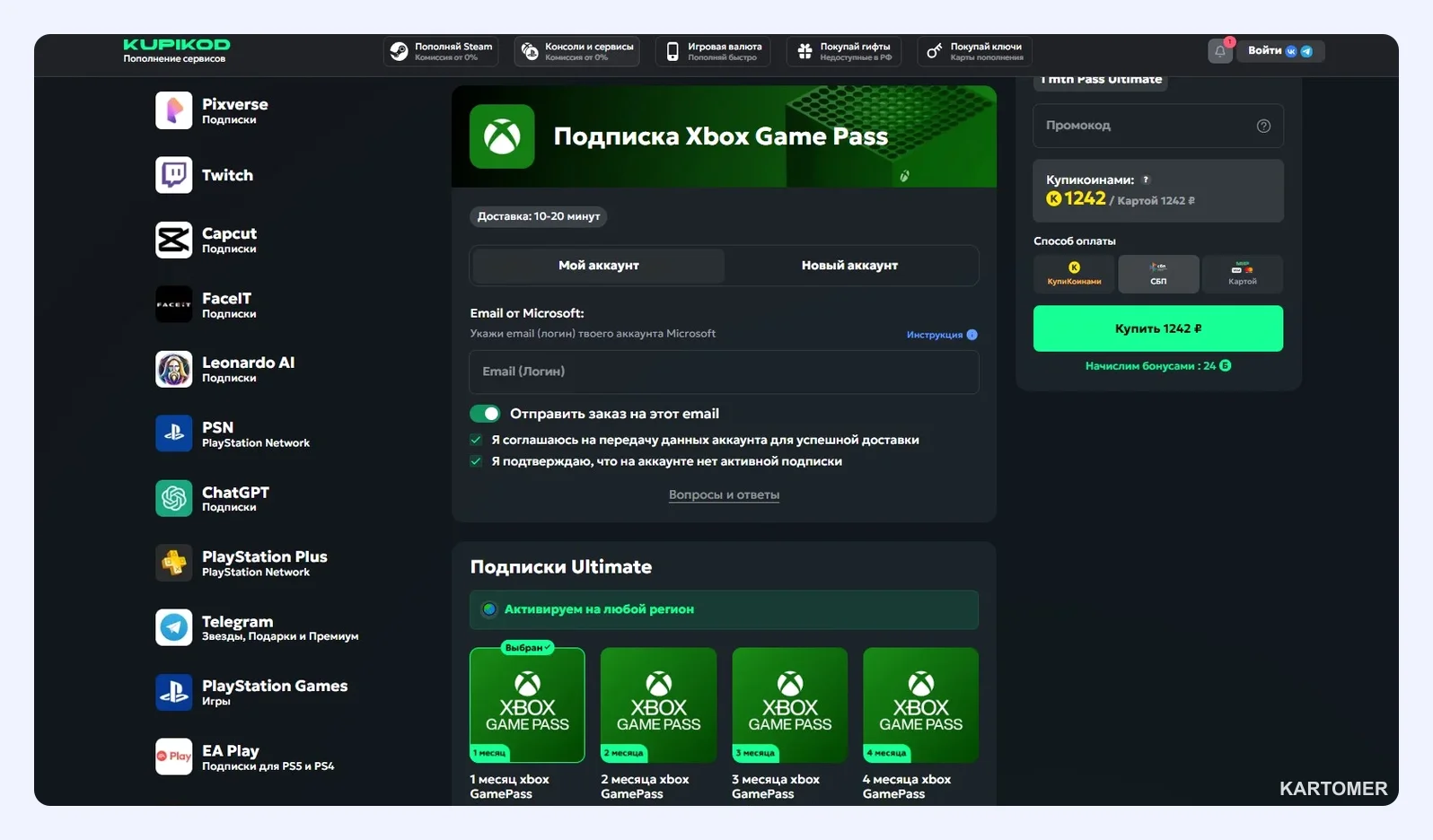The height and width of the screenshot is (840, 1433).
Task: Select the FaceIT icon in sidebar
Action: click(173, 304)
